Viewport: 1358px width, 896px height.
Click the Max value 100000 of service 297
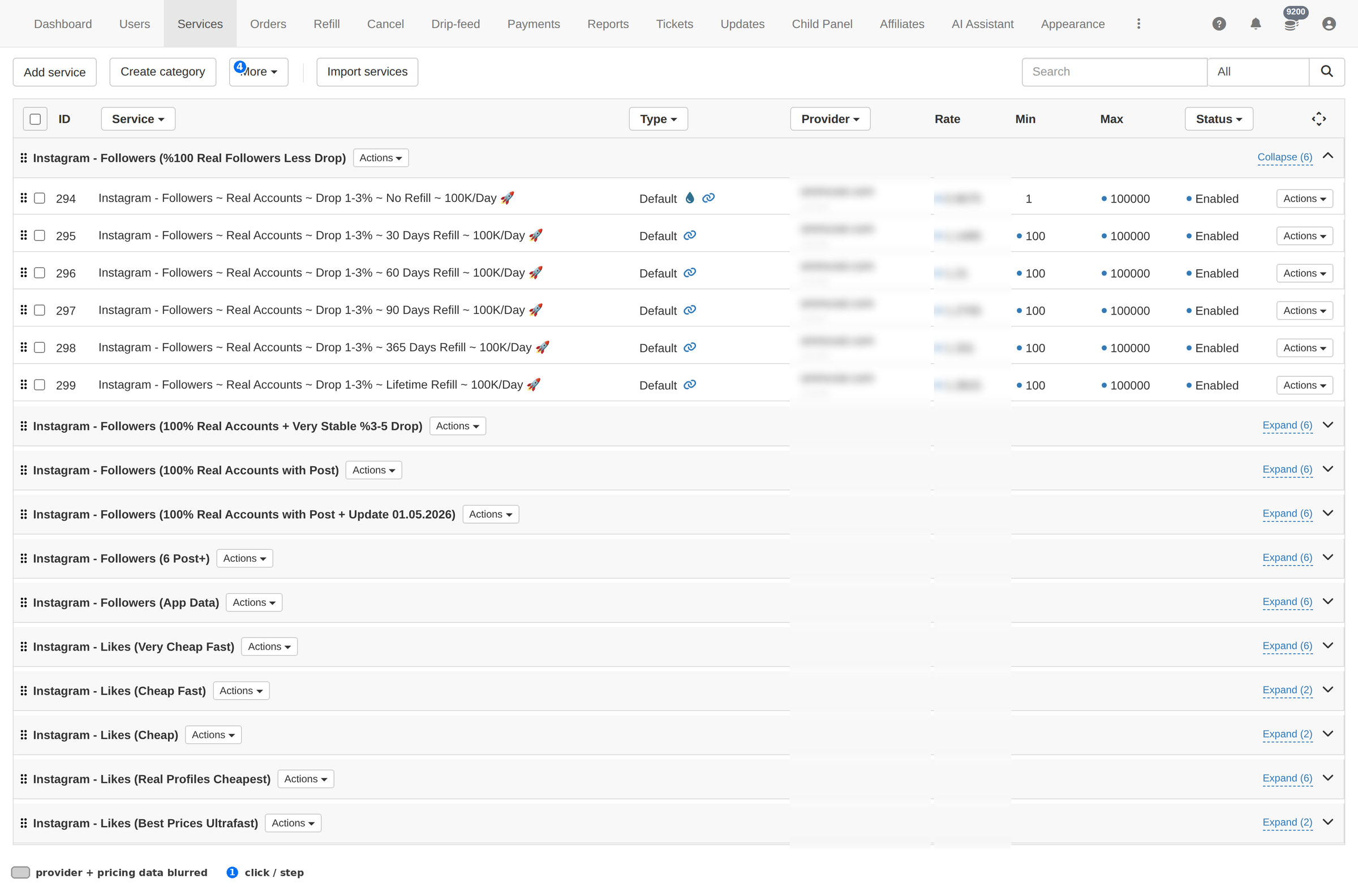tap(1129, 311)
